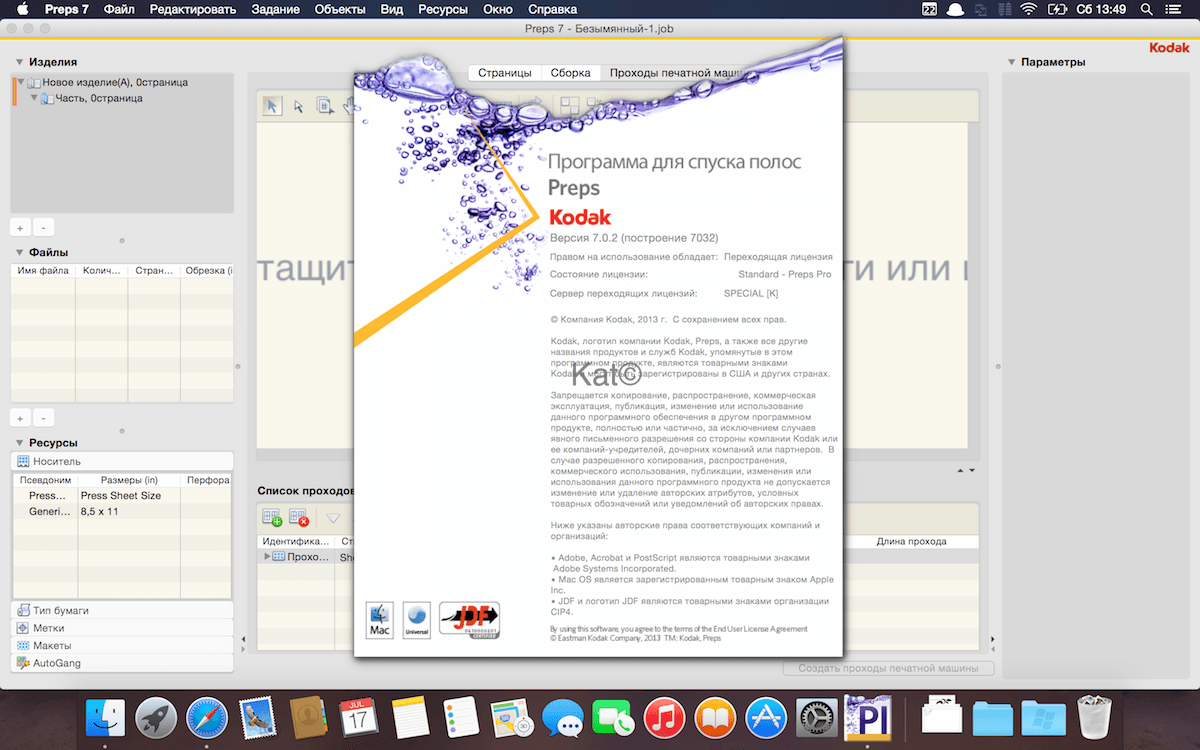
Task: Switch to the Сборка tab
Action: [x=571, y=73]
